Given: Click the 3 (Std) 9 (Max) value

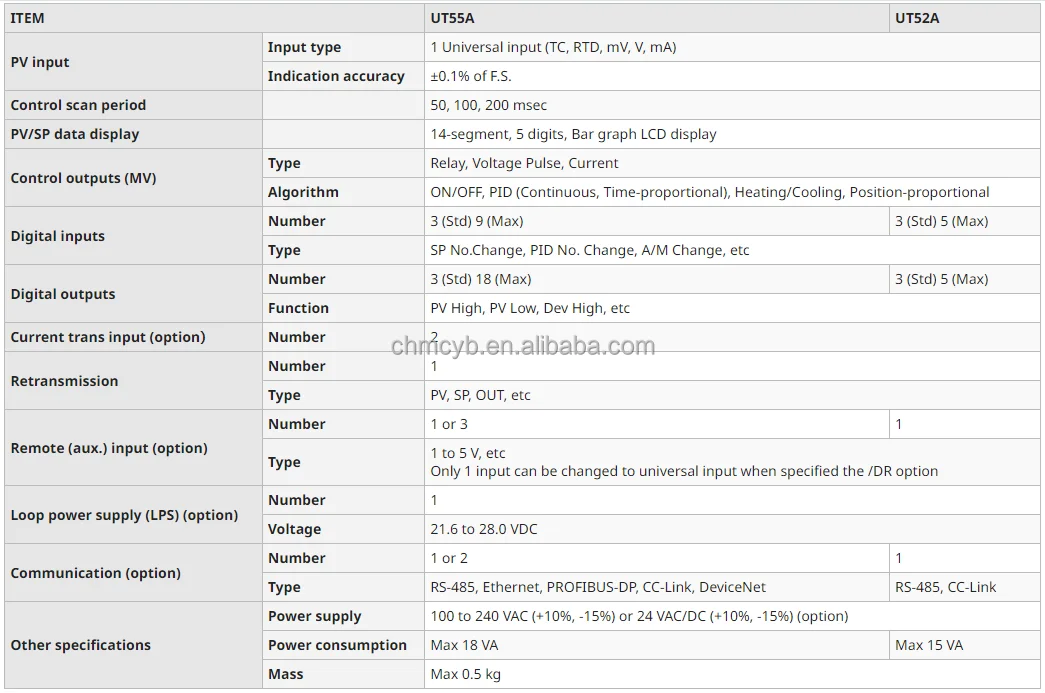Looking at the screenshot, I should coord(476,221).
